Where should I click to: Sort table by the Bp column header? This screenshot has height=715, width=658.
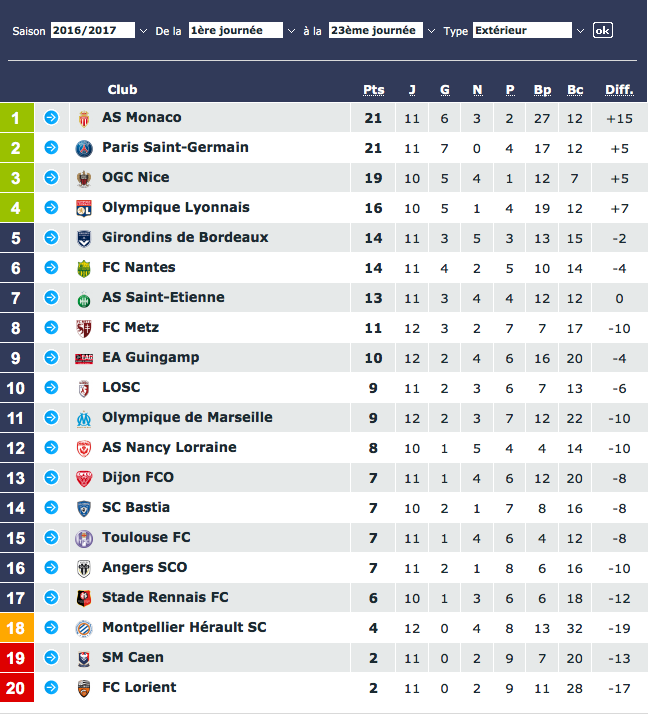pyautogui.click(x=542, y=90)
